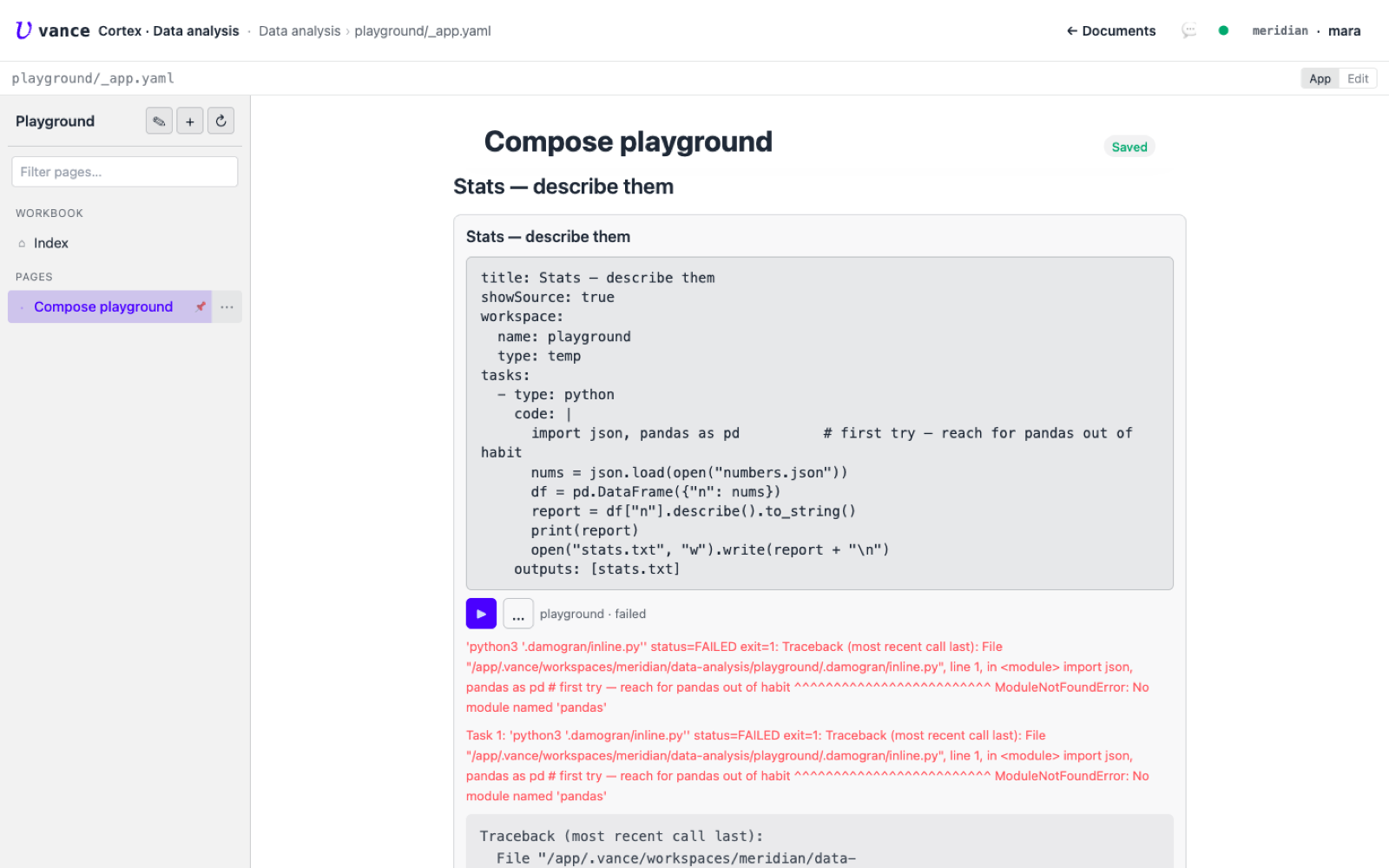1389x868 pixels.
Task: Open the Cortex · Data analysis workspace link
Action: click(168, 31)
